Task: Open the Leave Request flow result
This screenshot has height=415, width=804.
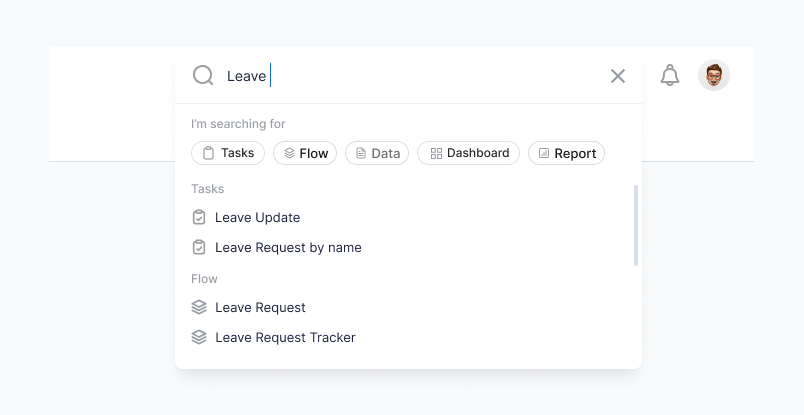Action: tap(260, 307)
